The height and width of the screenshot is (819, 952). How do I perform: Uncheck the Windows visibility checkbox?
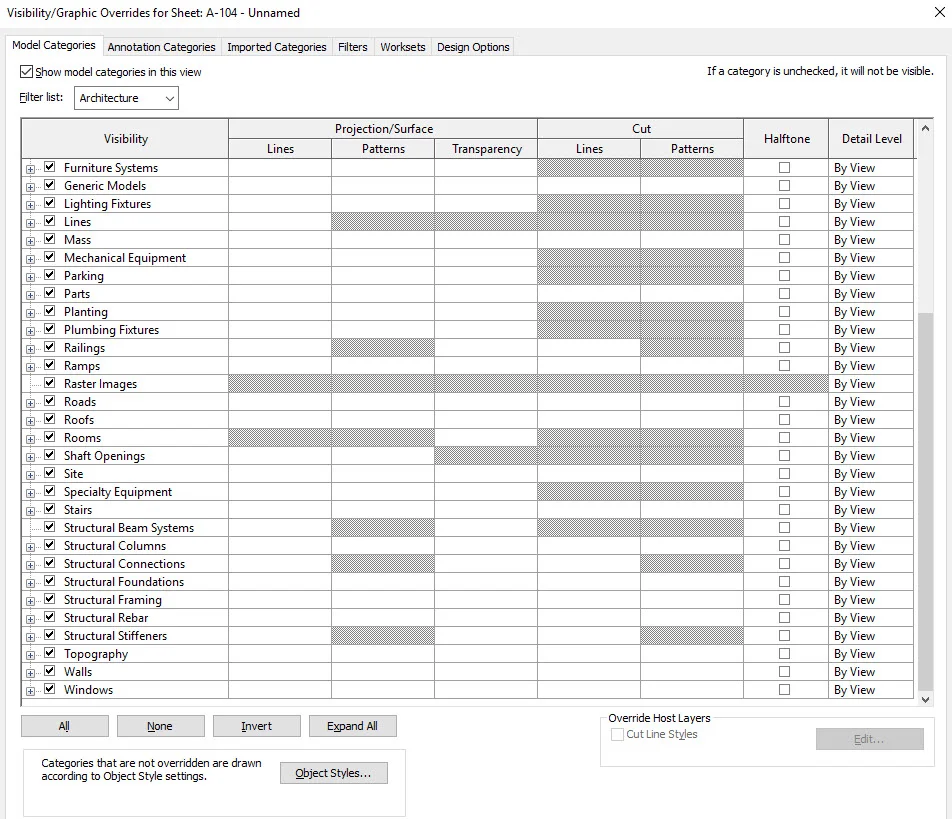[x=50, y=689]
